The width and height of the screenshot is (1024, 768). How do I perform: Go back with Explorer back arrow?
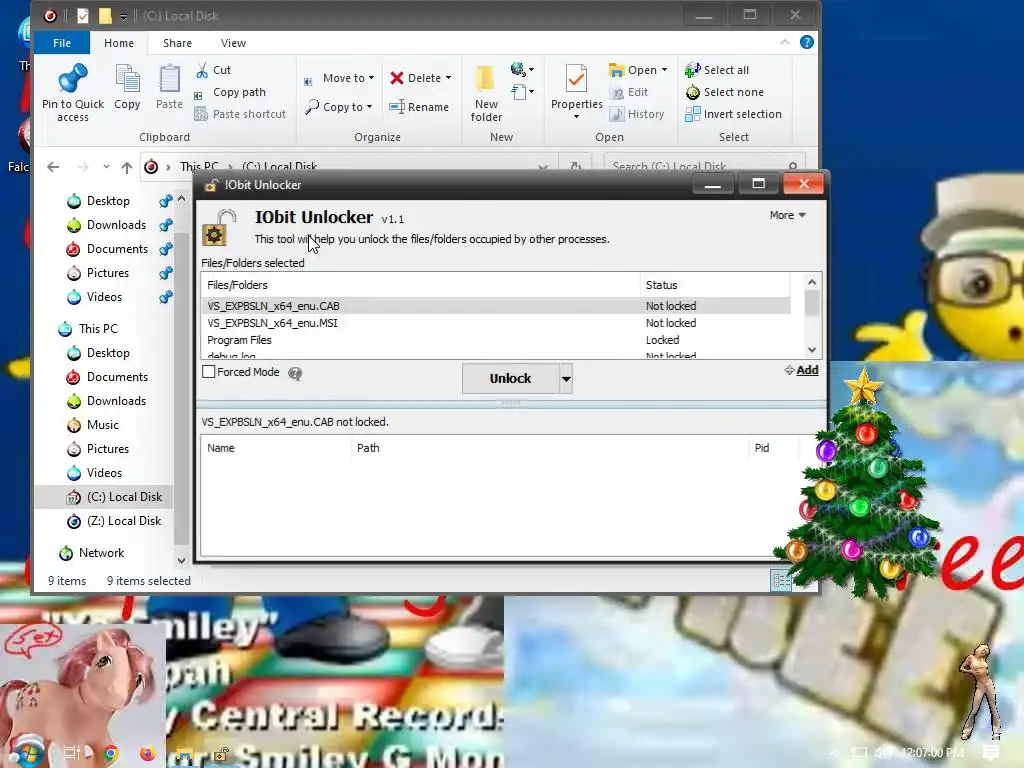[x=53, y=167]
